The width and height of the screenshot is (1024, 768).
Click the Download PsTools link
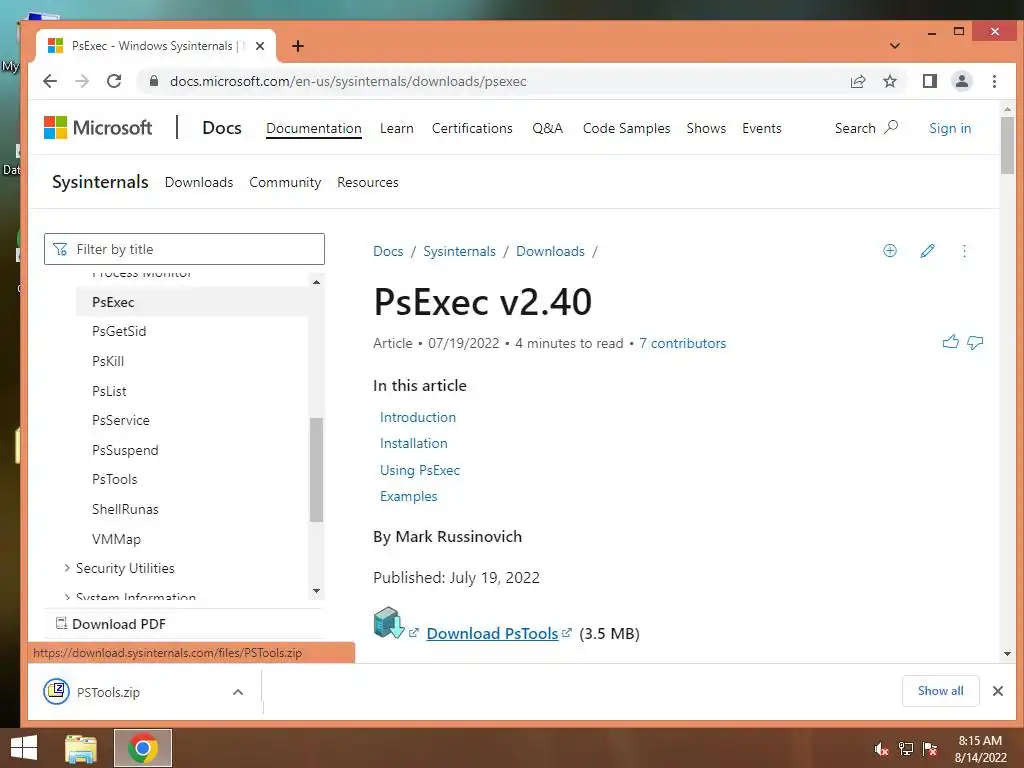(492, 633)
